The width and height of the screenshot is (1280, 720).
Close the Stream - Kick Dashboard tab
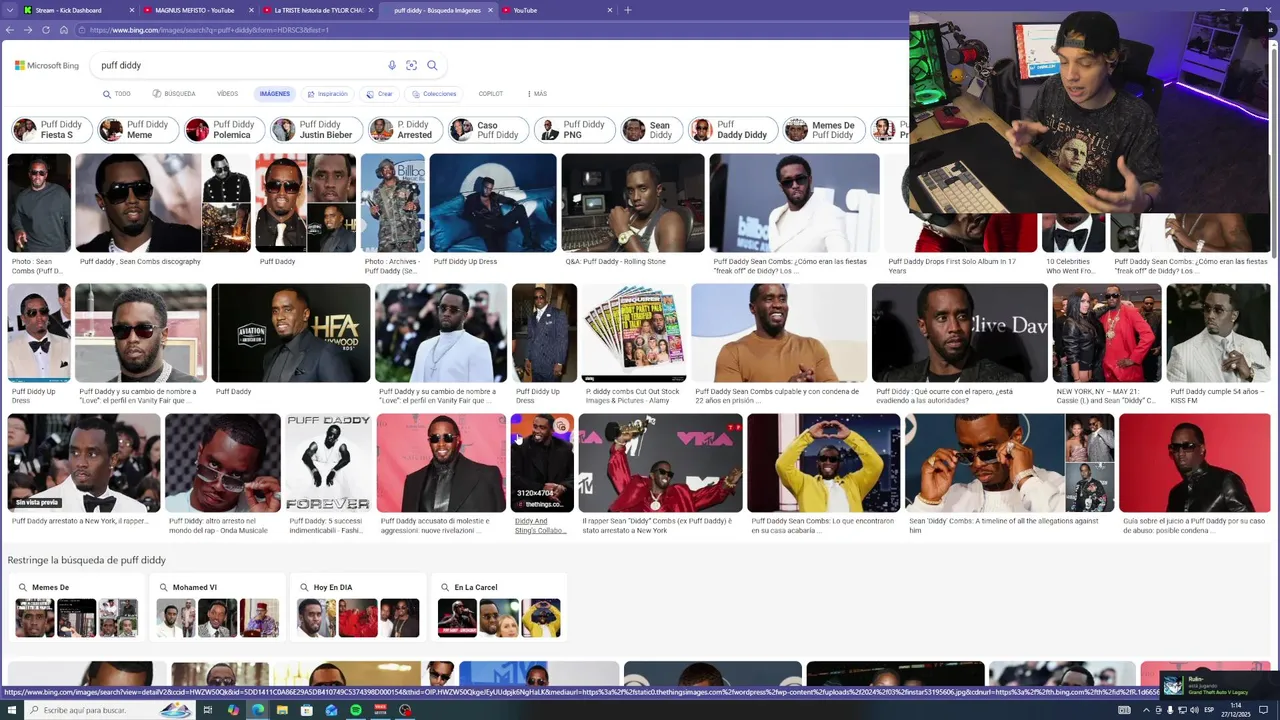click(x=132, y=10)
